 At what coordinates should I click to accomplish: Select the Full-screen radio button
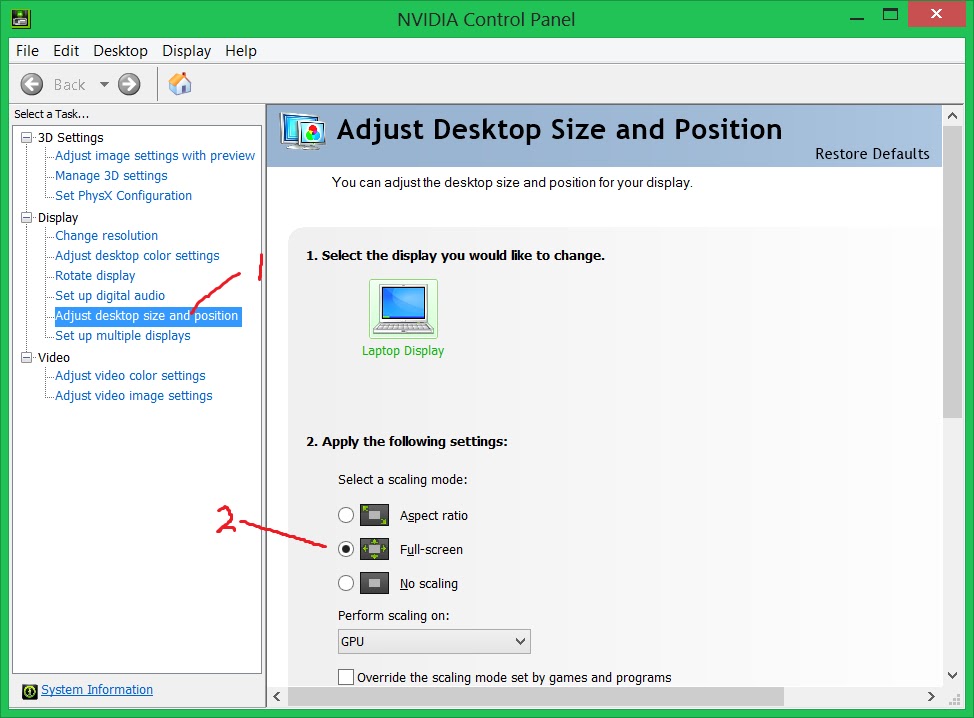pos(346,549)
